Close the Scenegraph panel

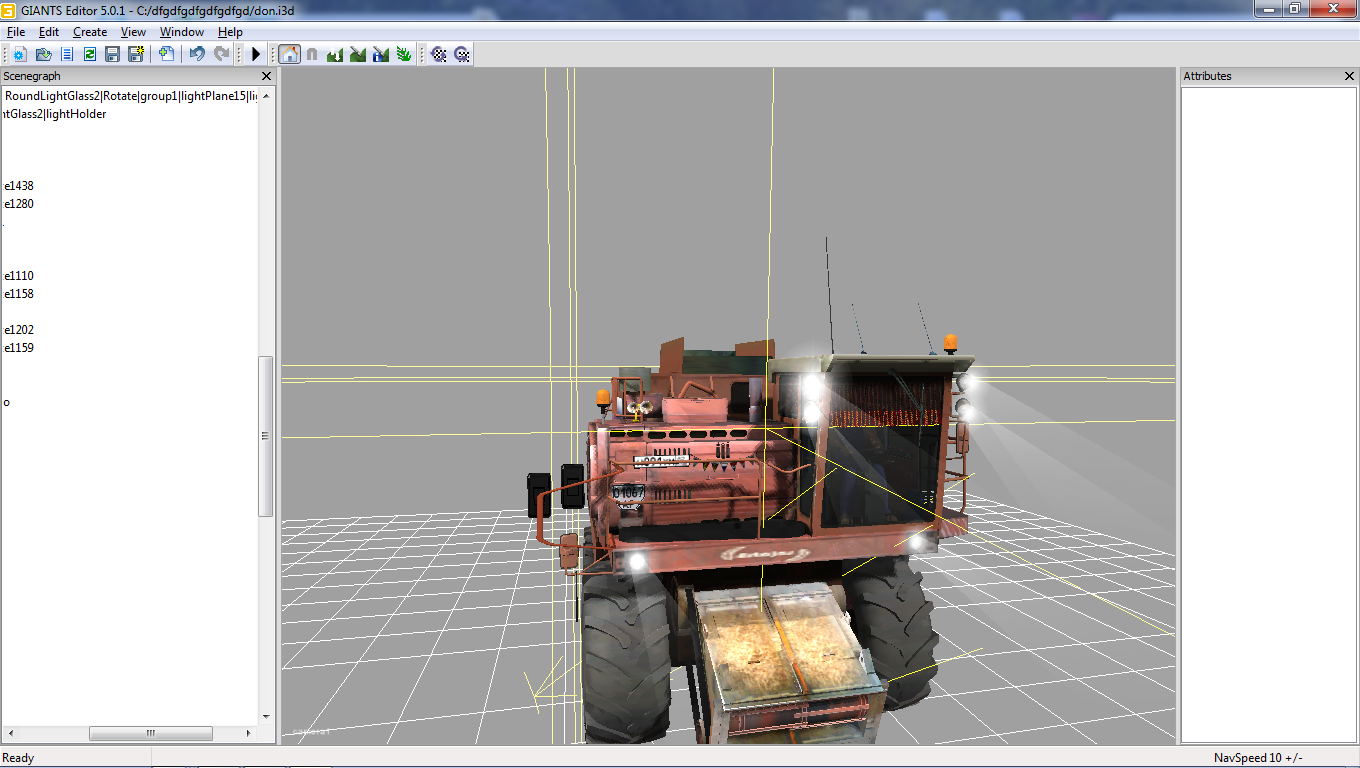(x=266, y=76)
